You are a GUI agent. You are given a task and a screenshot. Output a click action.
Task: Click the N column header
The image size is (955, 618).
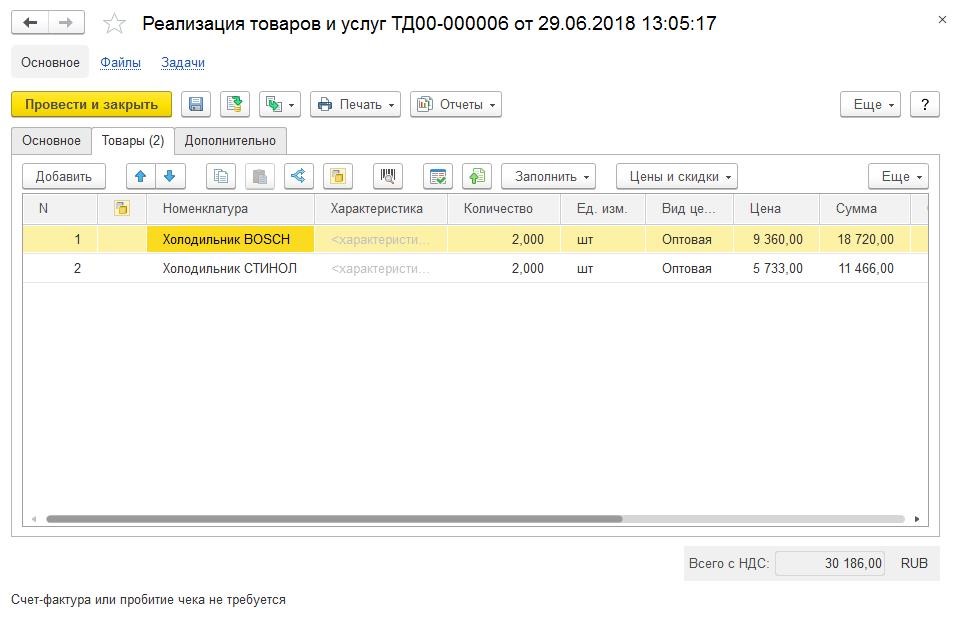click(x=60, y=208)
